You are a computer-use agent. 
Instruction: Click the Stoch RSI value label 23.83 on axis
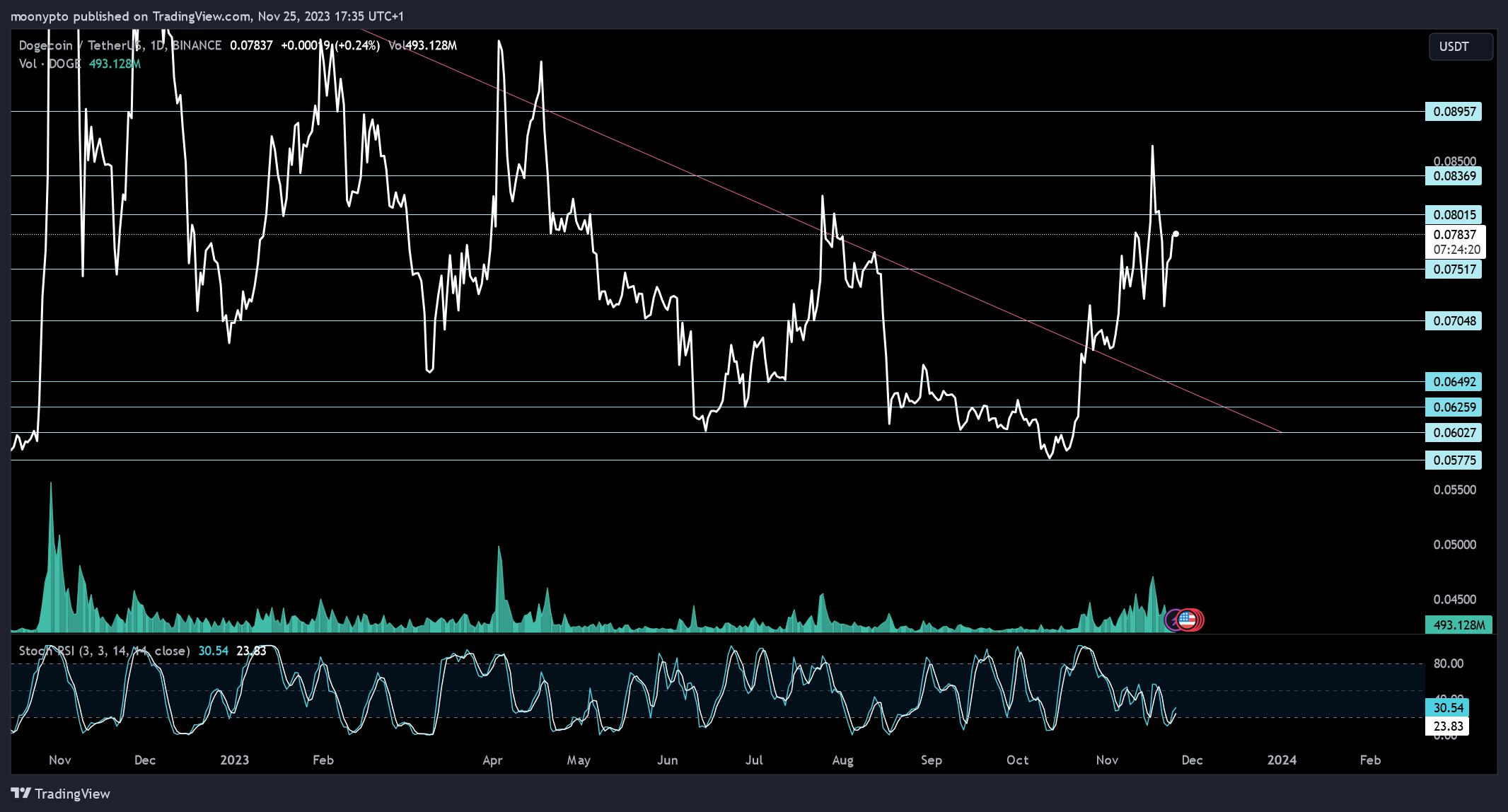[1447, 726]
